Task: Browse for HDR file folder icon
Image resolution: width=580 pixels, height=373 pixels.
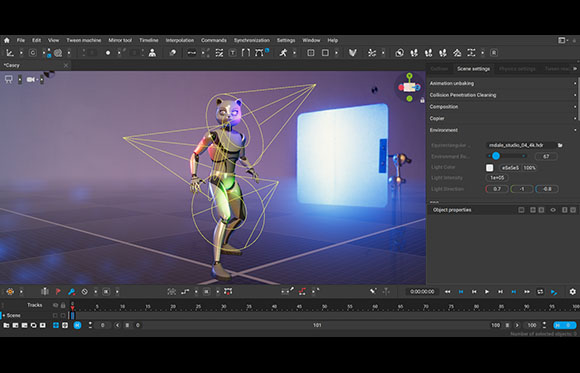Action: (x=560, y=145)
